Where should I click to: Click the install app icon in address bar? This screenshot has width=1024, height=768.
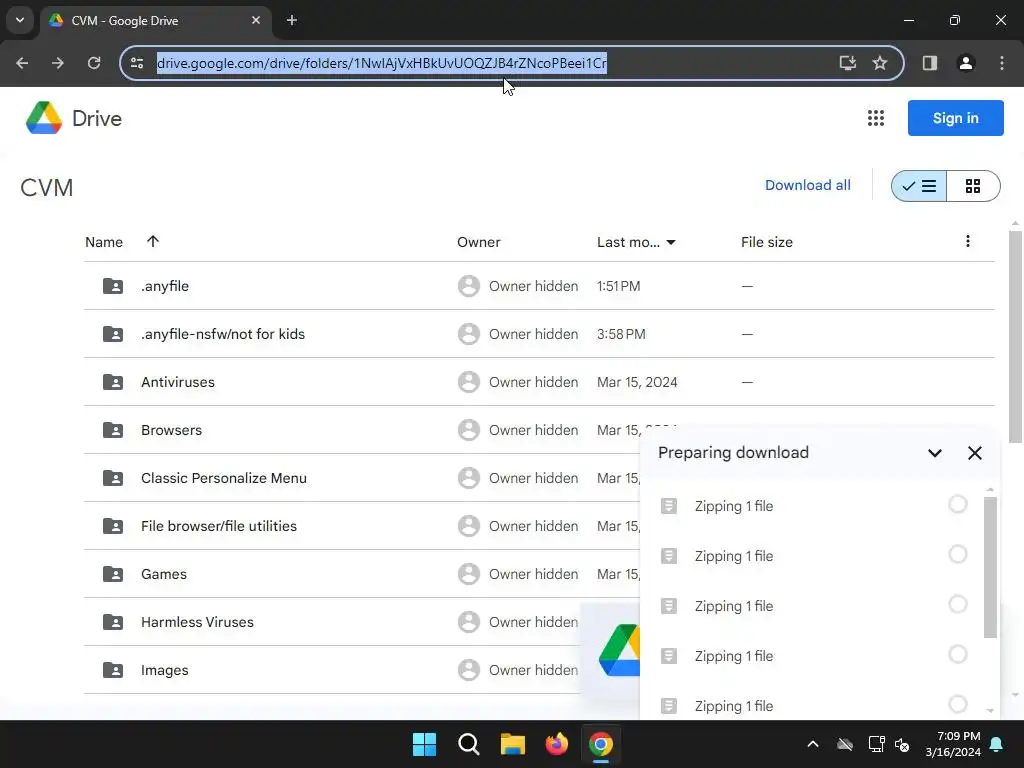[x=847, y=63]
